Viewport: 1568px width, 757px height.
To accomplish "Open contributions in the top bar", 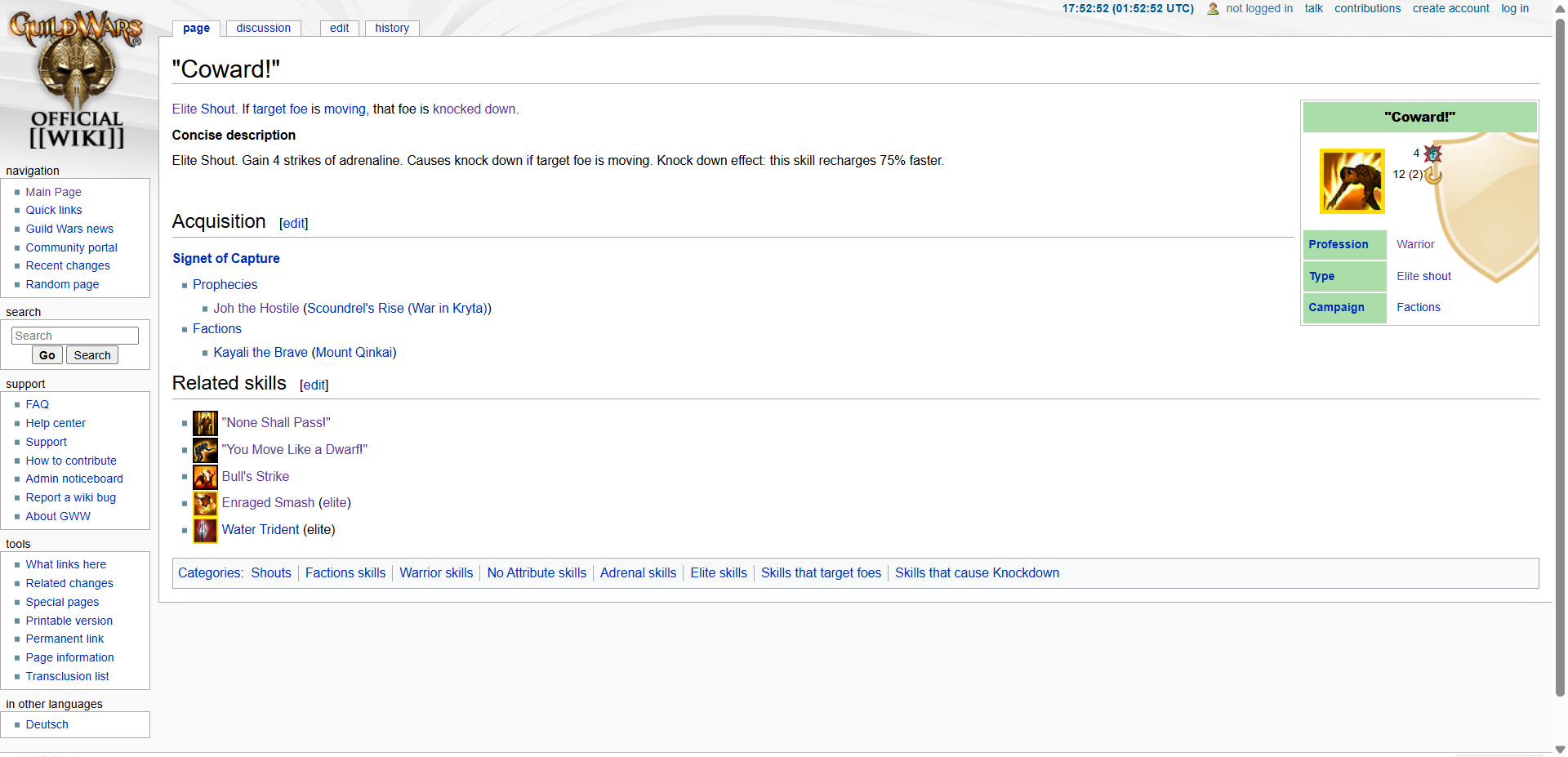I will pyautogui.click(x=1367, y=8).
